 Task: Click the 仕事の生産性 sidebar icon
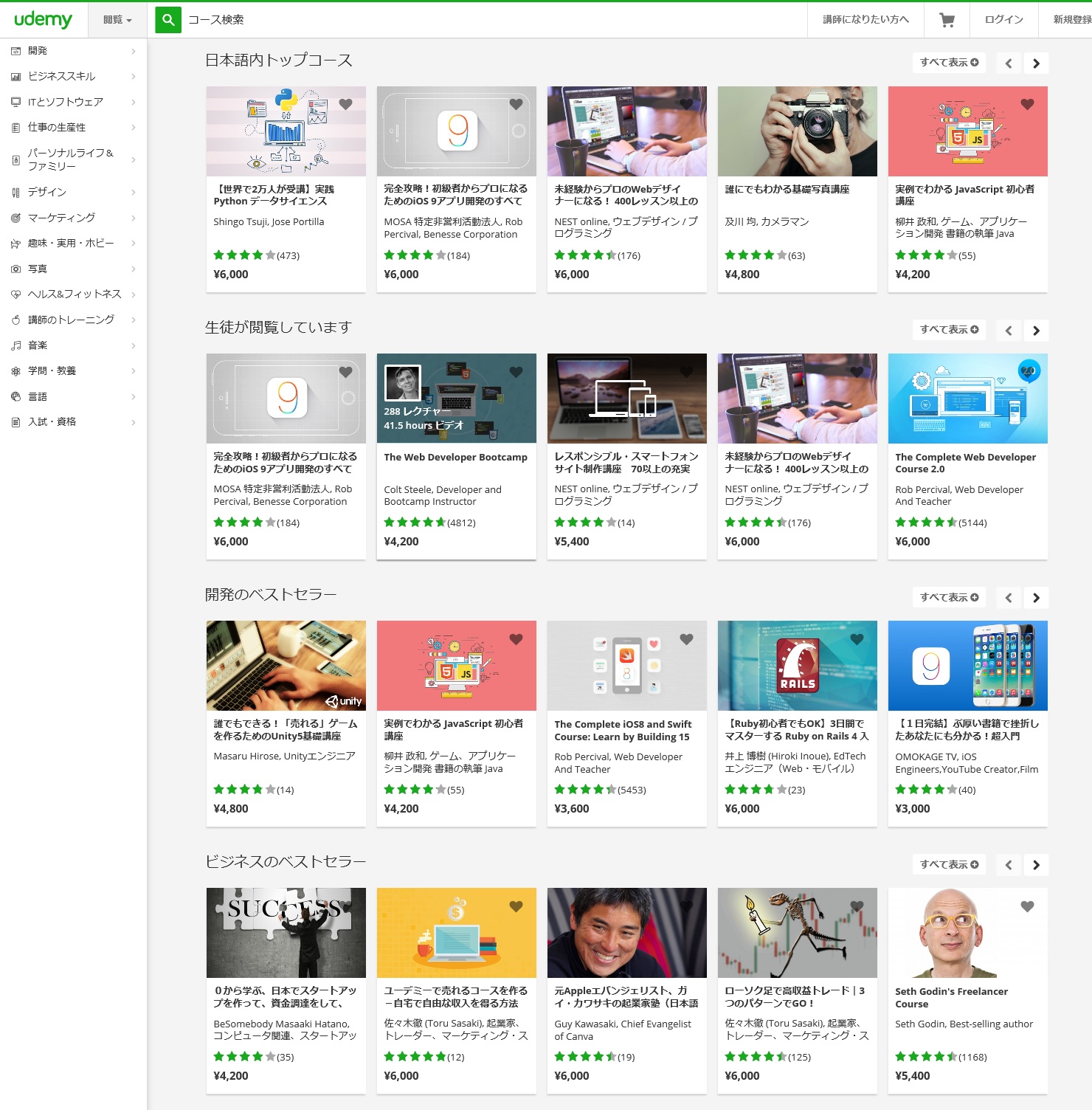(x=15, y=128)
